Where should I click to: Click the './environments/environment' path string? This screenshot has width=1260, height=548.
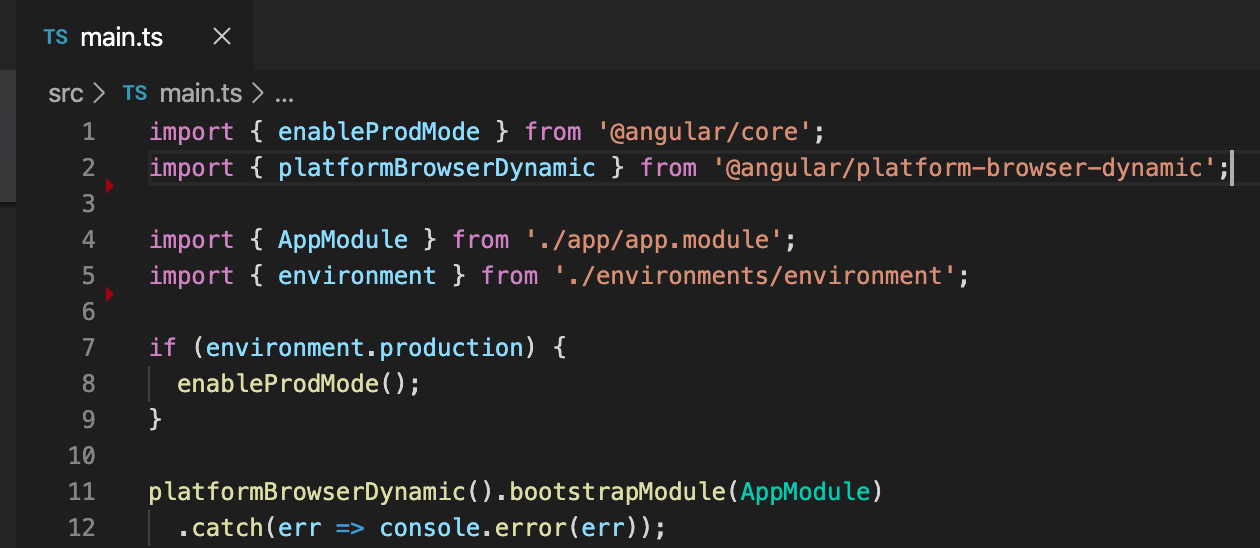coord(754,276)
